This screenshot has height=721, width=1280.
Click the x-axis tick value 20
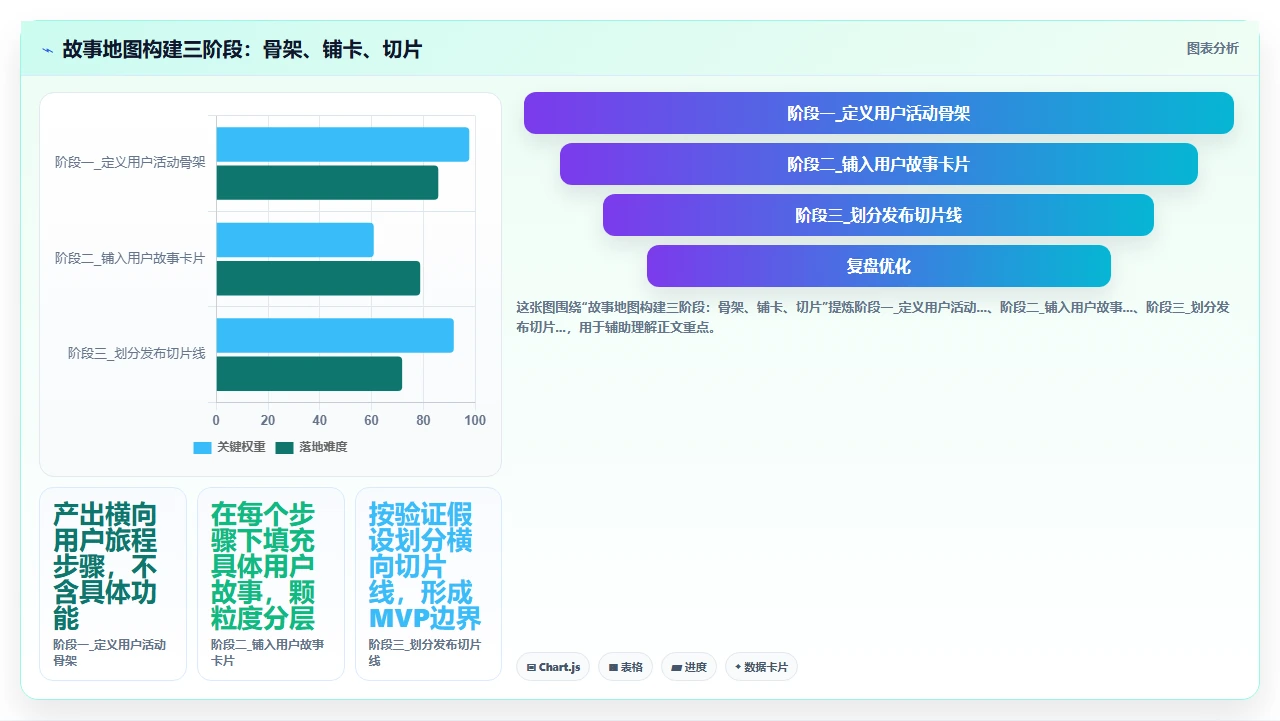(x=268, y=420)
